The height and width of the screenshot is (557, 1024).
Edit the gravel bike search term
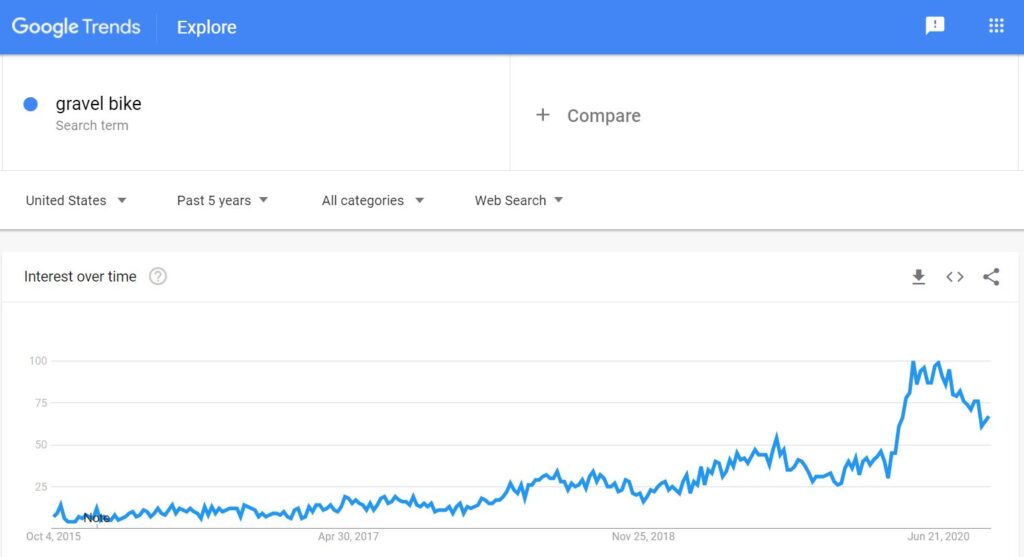tap(99, 103)
